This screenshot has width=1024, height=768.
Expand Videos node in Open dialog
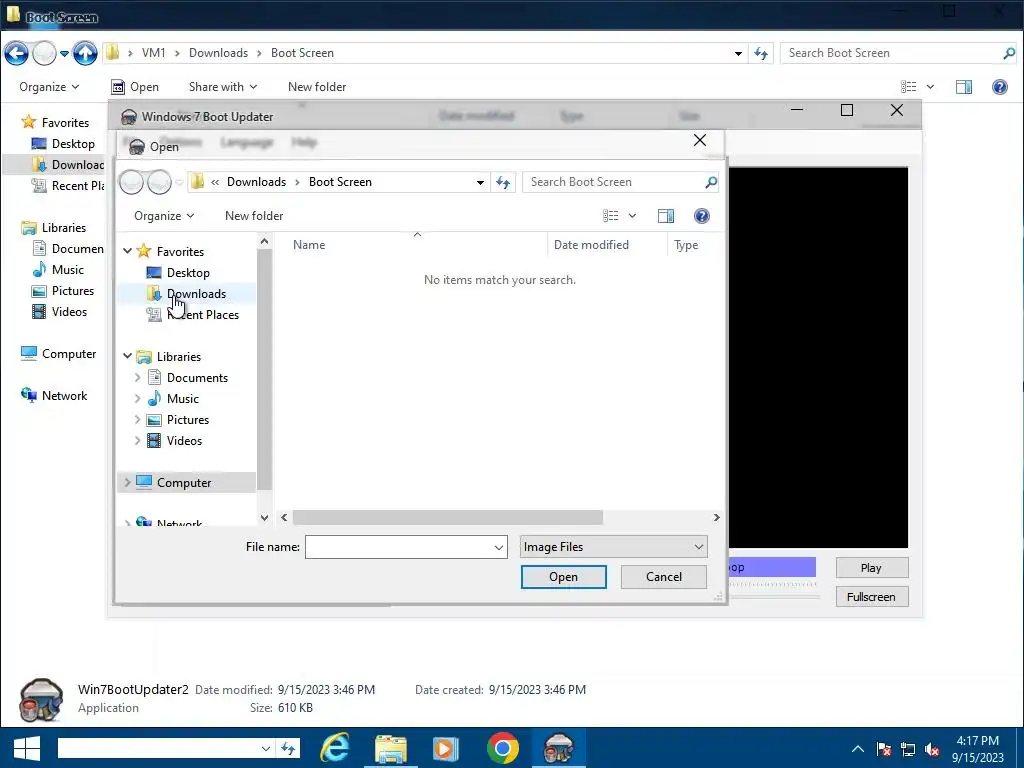pyautogui.click(x=137, y=441)
